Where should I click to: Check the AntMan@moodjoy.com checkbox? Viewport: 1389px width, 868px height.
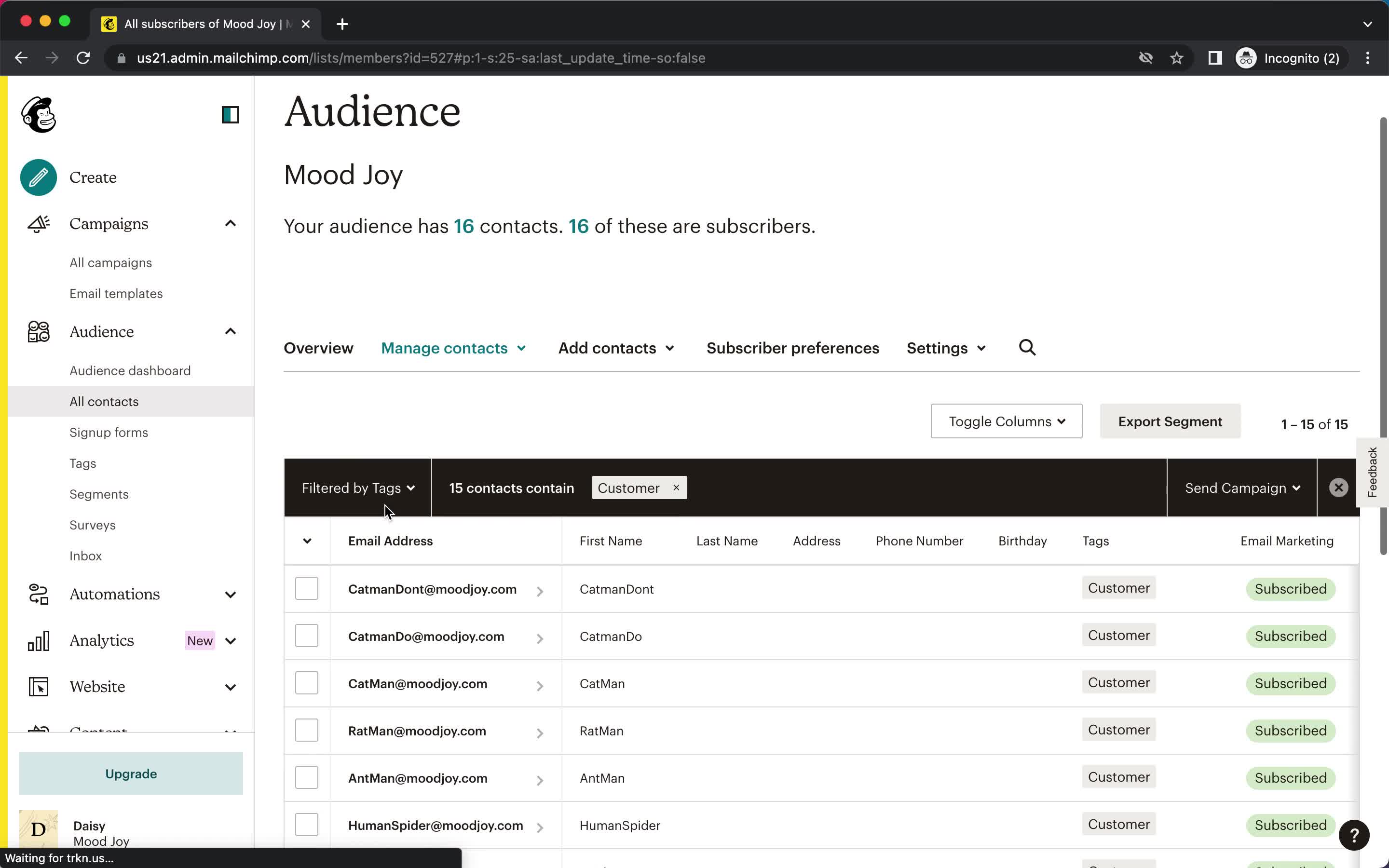(307, 777)
